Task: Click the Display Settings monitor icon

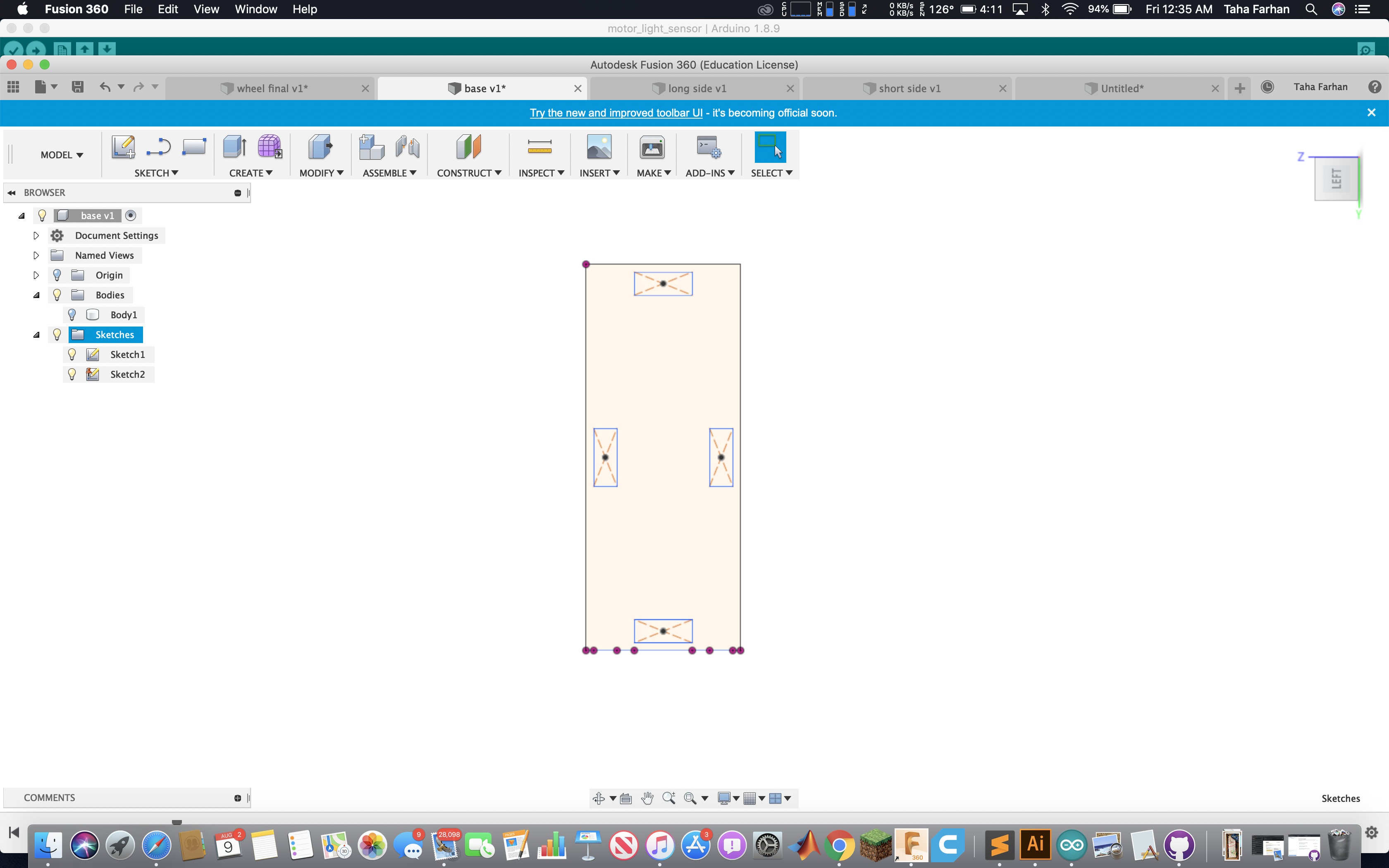Action: coord(724,798)
